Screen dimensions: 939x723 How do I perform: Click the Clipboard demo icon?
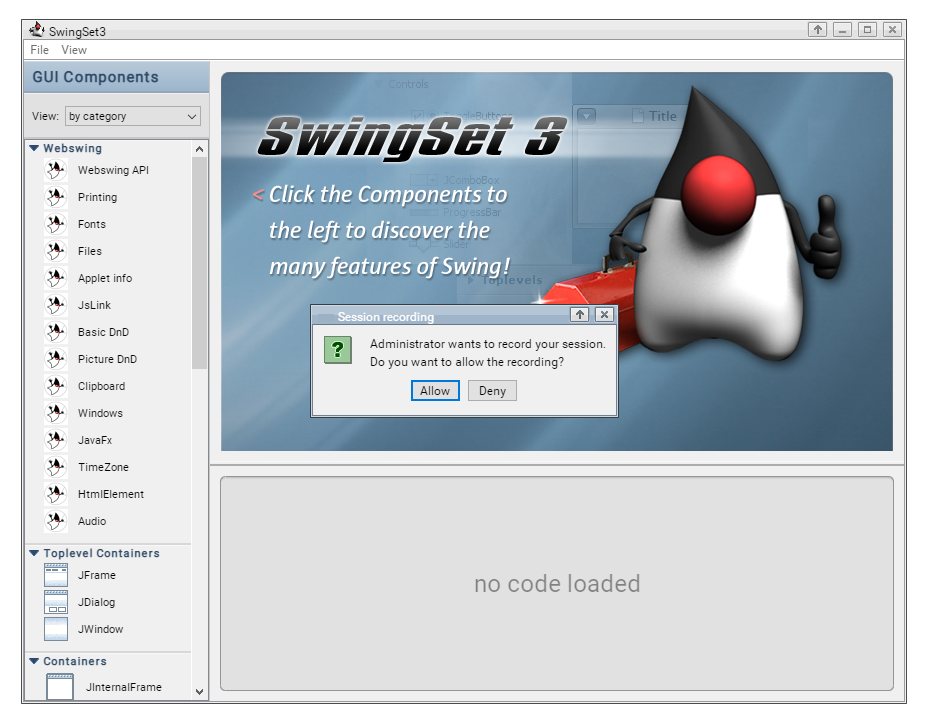click(x=56, y=386)
